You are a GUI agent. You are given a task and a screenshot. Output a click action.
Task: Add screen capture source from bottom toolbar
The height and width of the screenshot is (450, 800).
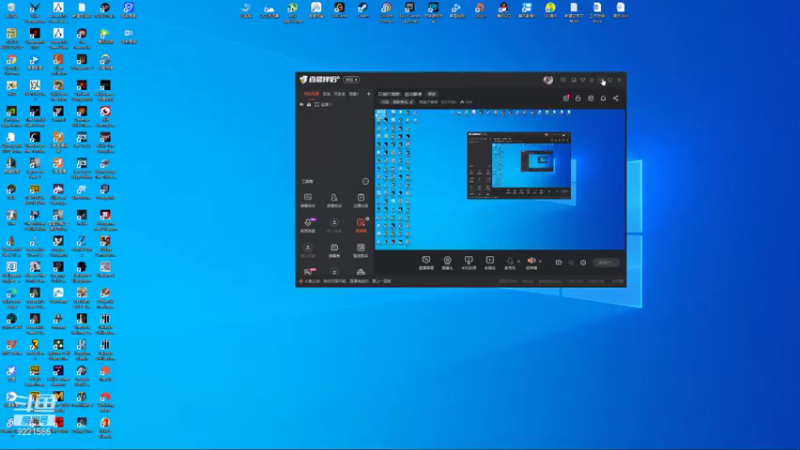click(x=426, y=263)
